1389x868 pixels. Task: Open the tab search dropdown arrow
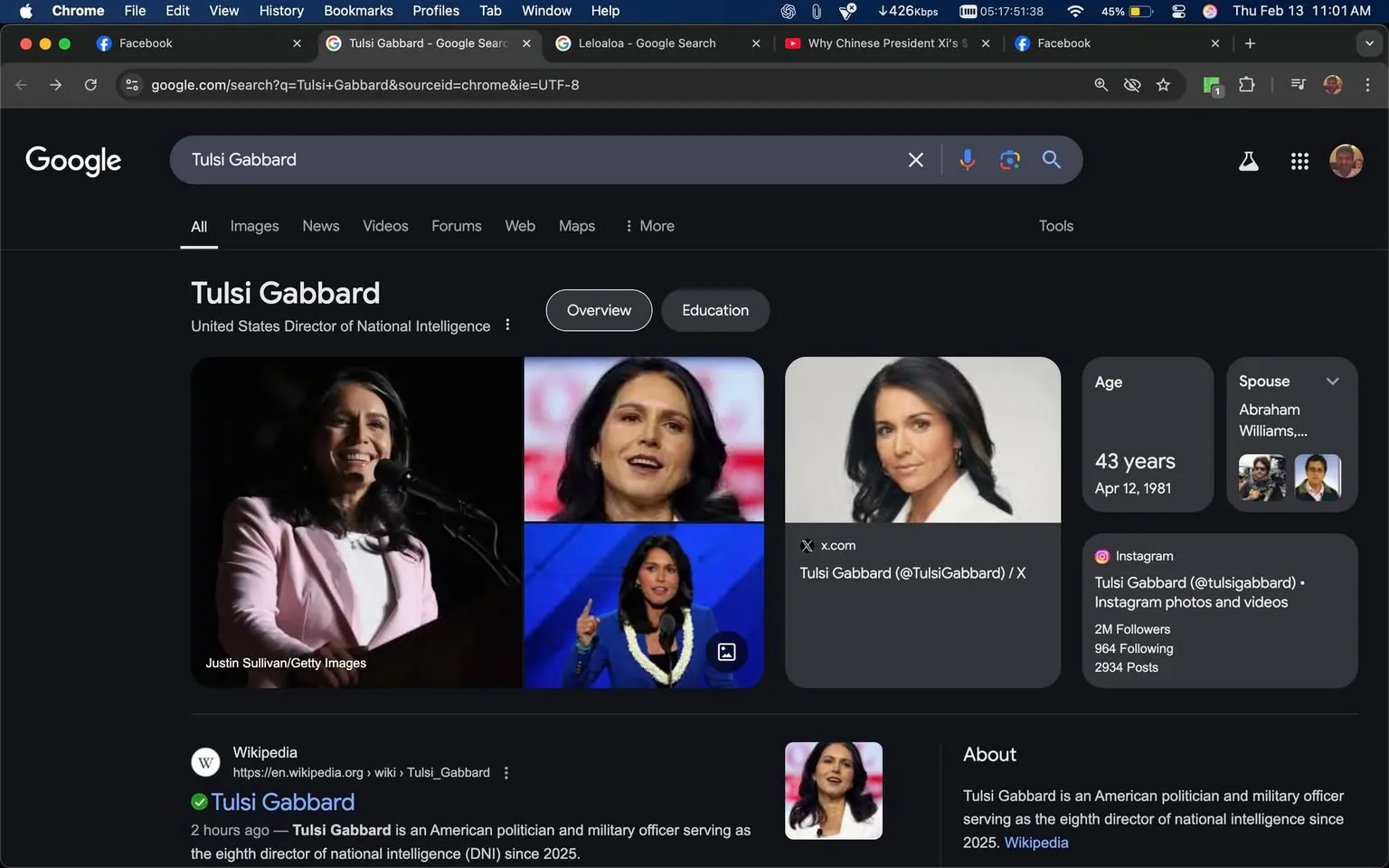tap(1368, 42)
